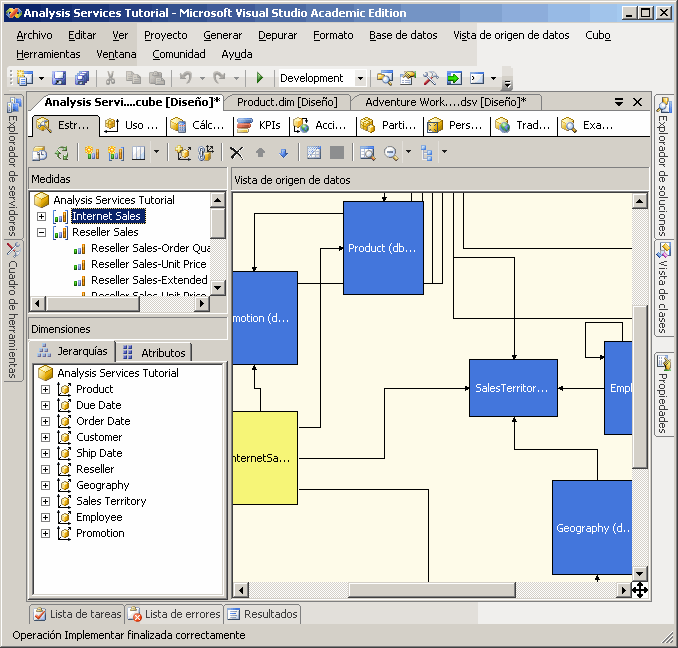Start debugging with the green play icon
678x648 pixels.
tap(259, 78)
